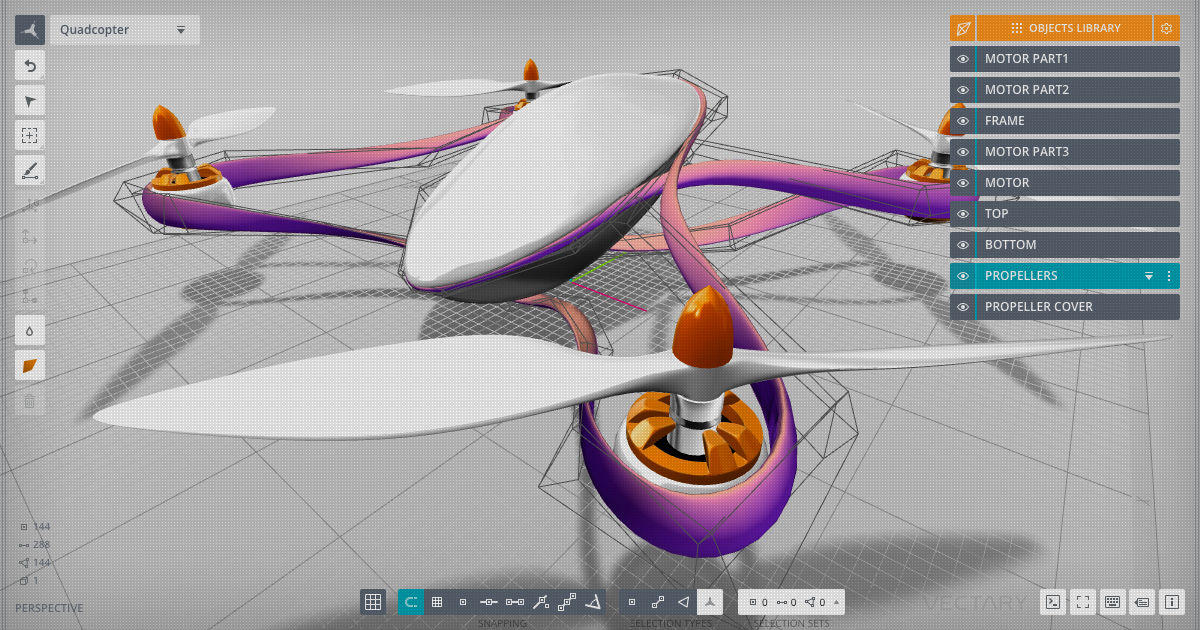
Task: Open the Quadcopter project name dropdown
Action: click(x=125, y=30)
